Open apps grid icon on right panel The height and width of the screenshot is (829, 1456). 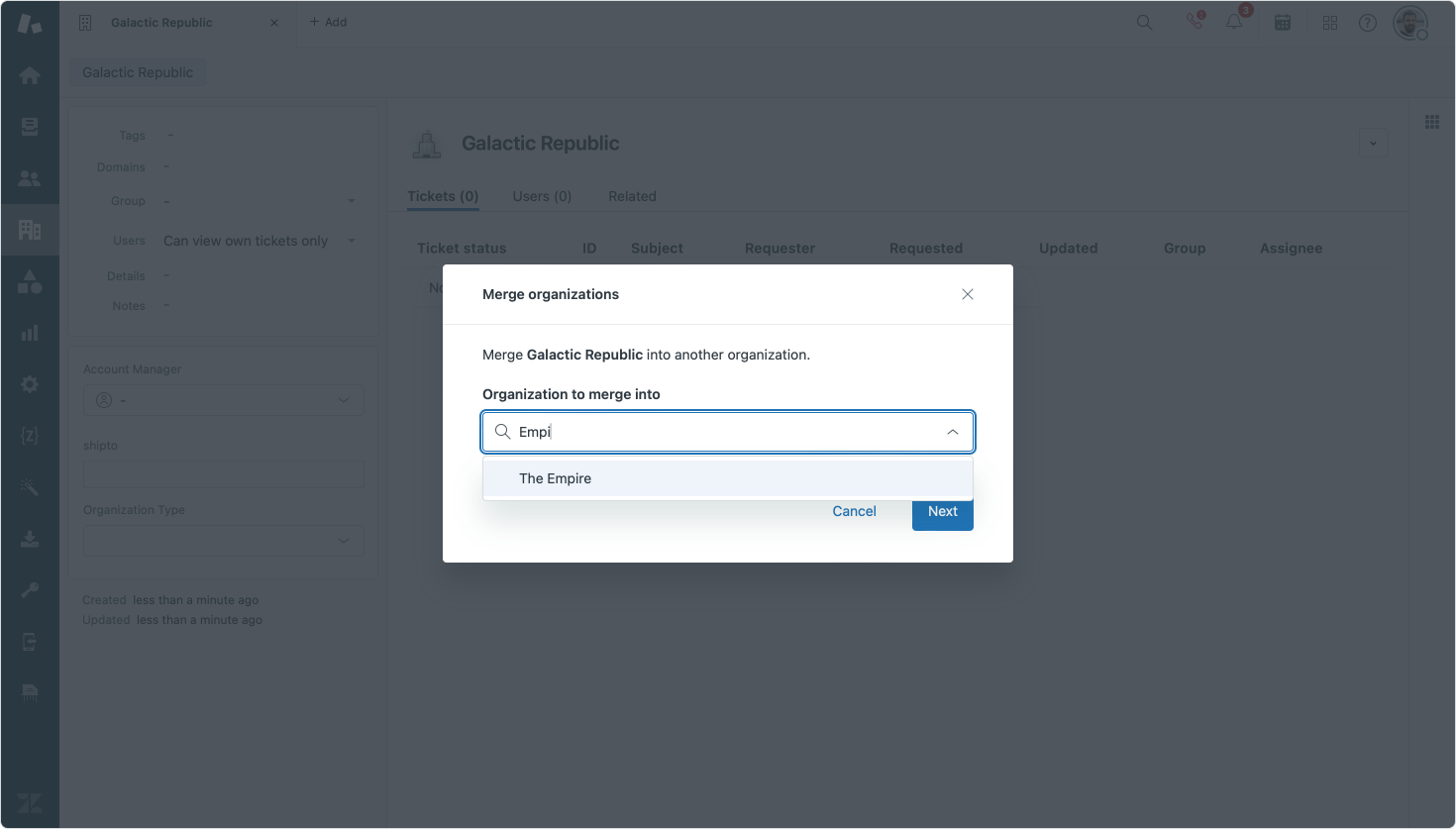[x=1432, y=122]
